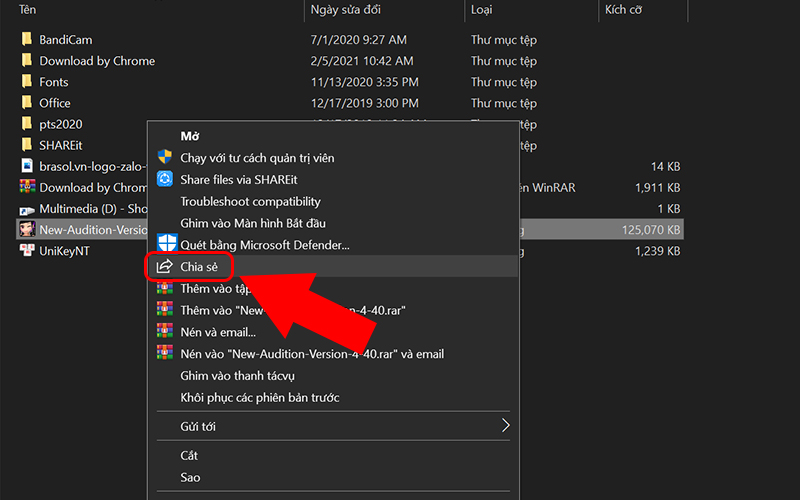Click the Microsoft Defender shield icon
This screenshot has width=800, height=500.
(167, 243)
